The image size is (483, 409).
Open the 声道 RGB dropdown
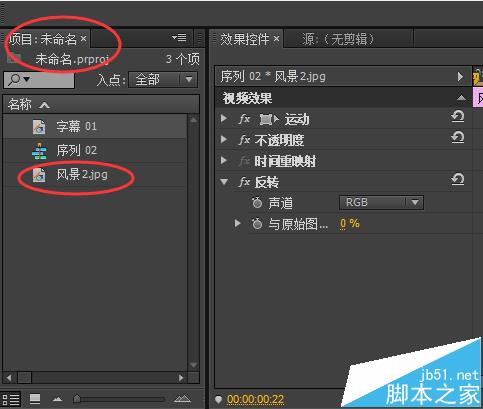381,202
